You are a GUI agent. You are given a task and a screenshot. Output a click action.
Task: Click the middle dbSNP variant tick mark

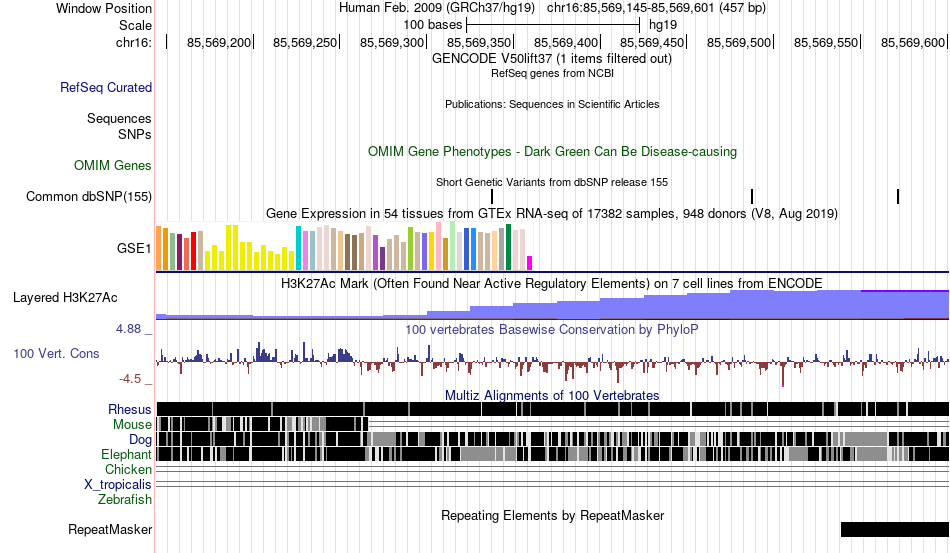[752, 196]
